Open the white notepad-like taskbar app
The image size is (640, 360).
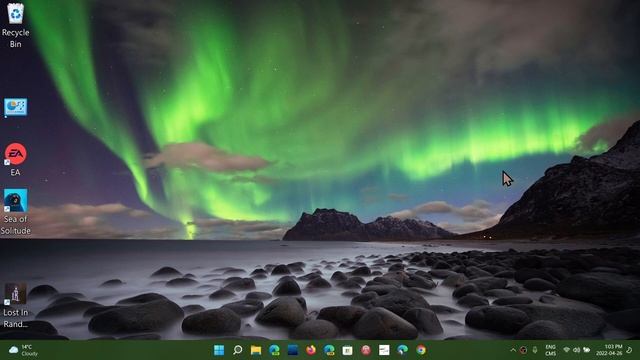pos(384,350)
